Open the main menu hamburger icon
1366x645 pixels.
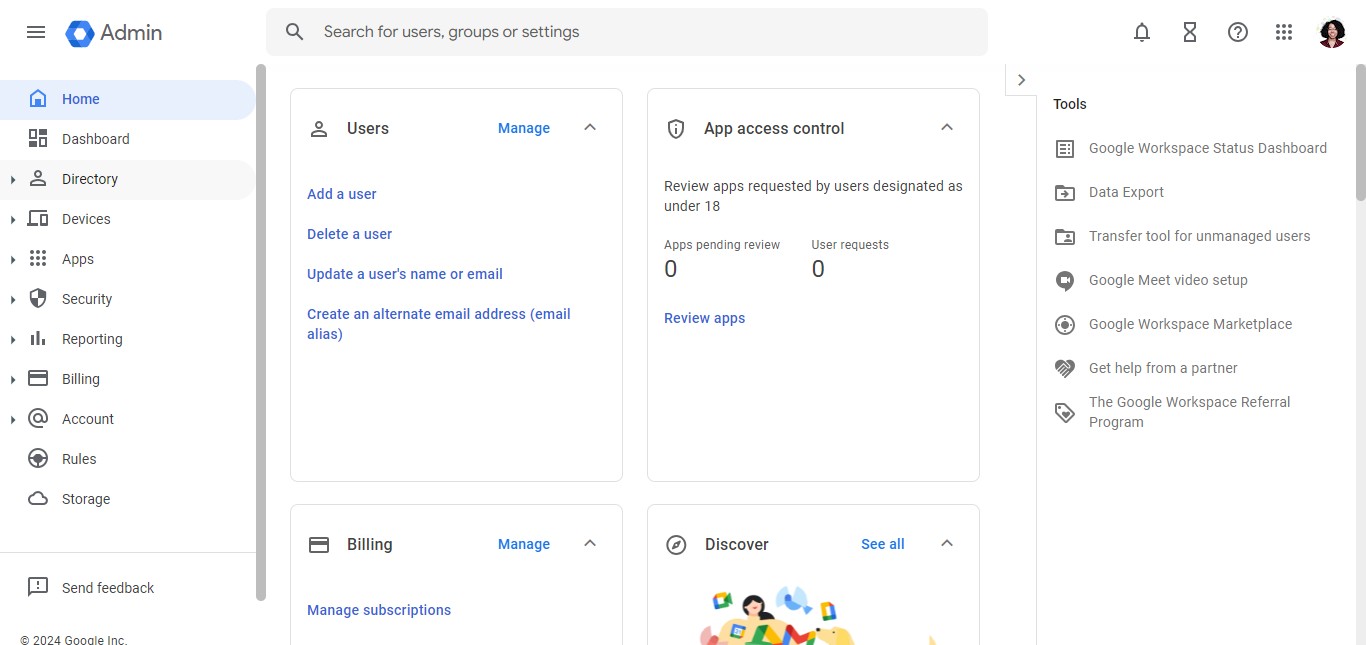click(x=36, y=32)
